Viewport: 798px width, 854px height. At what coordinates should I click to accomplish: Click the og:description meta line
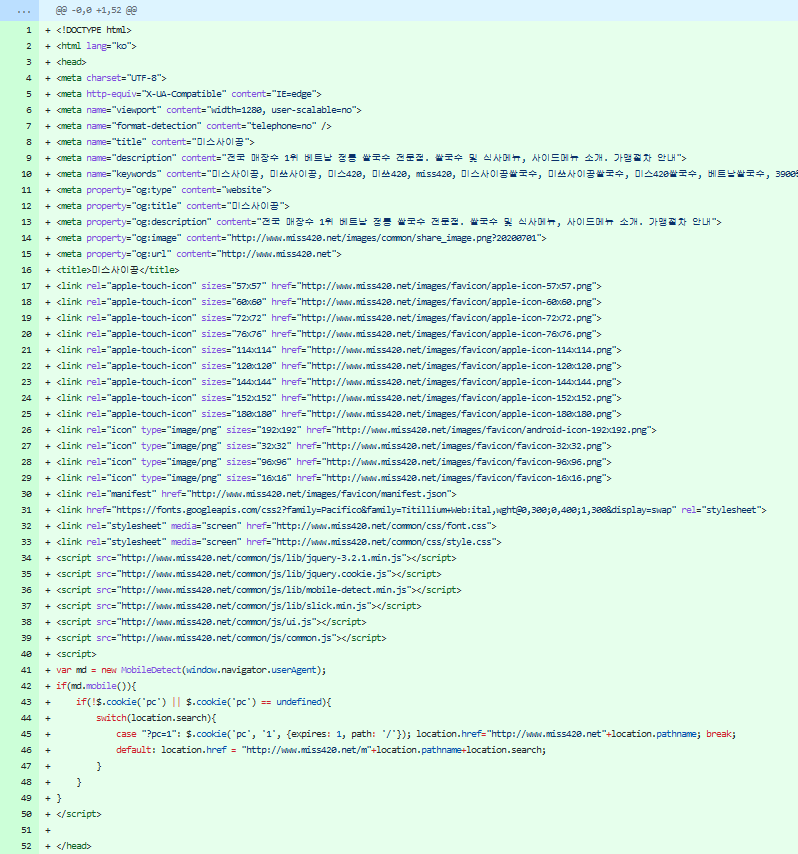point(389,222)
